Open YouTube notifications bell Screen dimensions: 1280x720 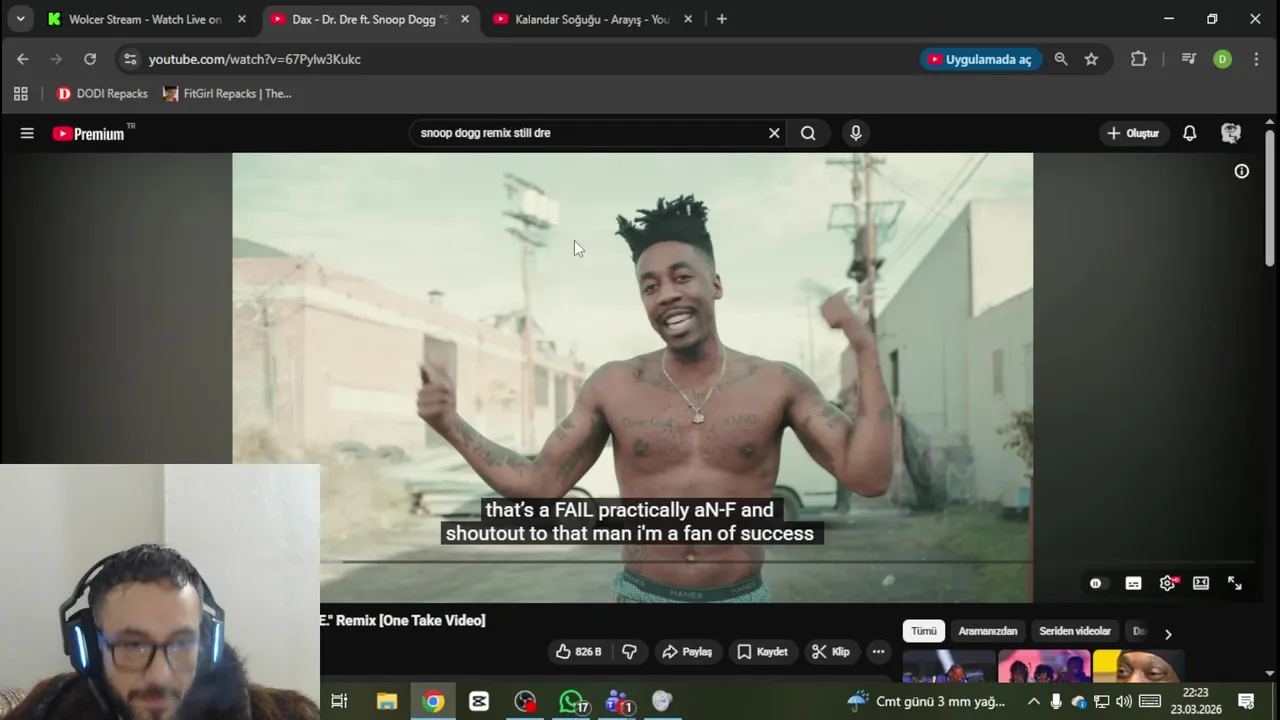pyautogui.click(x=1190, y=133)
